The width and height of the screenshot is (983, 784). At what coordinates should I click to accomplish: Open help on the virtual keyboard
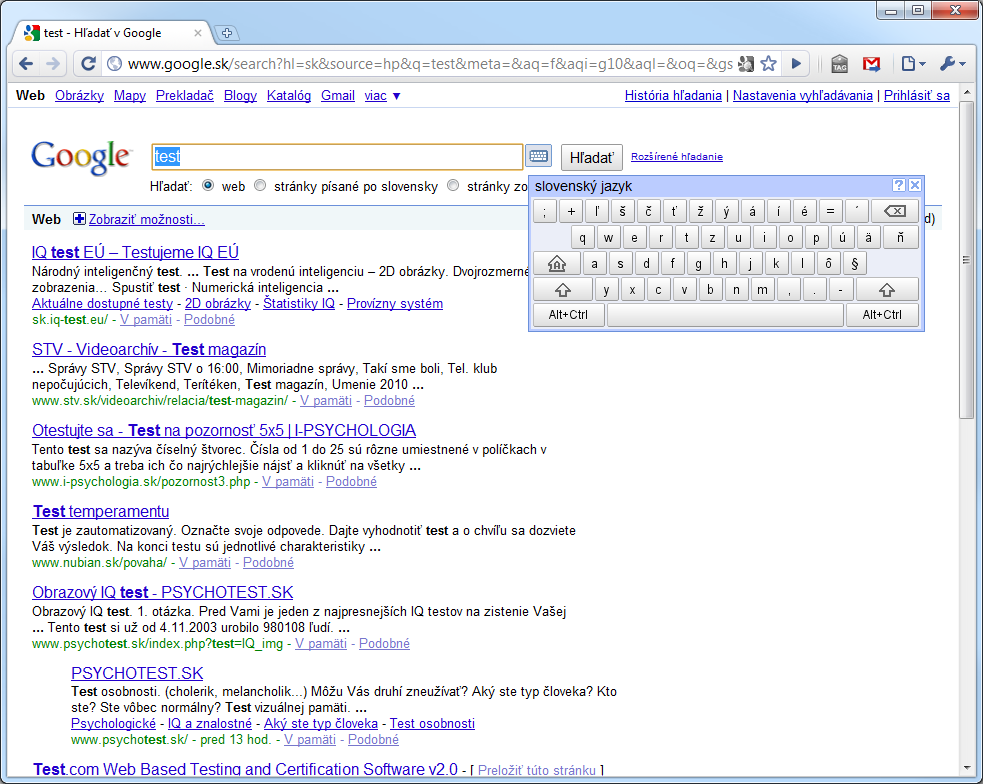pyautogui.click(x=898, y=185)
